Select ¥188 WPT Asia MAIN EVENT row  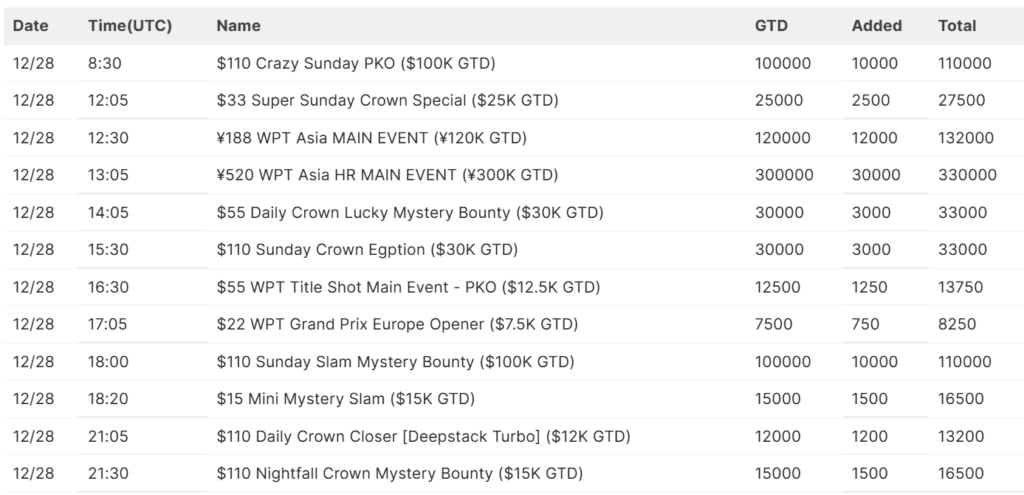pyautogui.click(x=371, y=138)
